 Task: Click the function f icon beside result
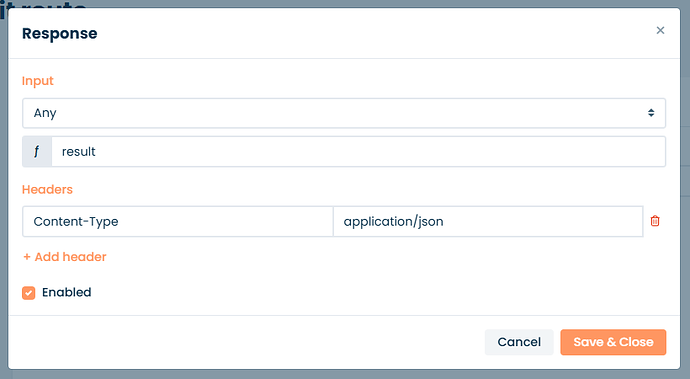[x=37, y=151]
